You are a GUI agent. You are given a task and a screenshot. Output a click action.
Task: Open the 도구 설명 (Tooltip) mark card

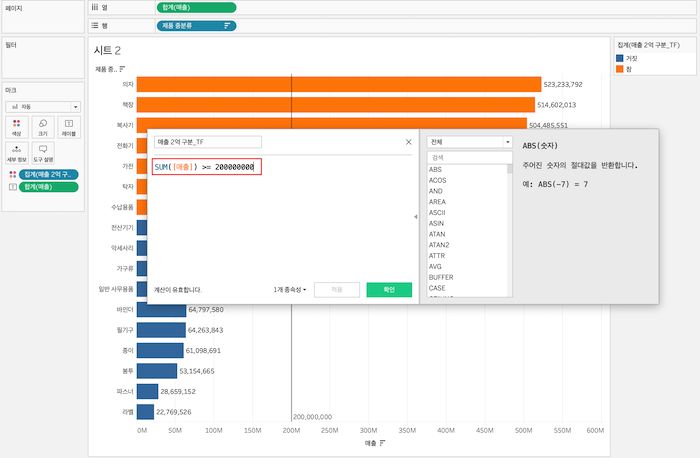click(43, 153)
